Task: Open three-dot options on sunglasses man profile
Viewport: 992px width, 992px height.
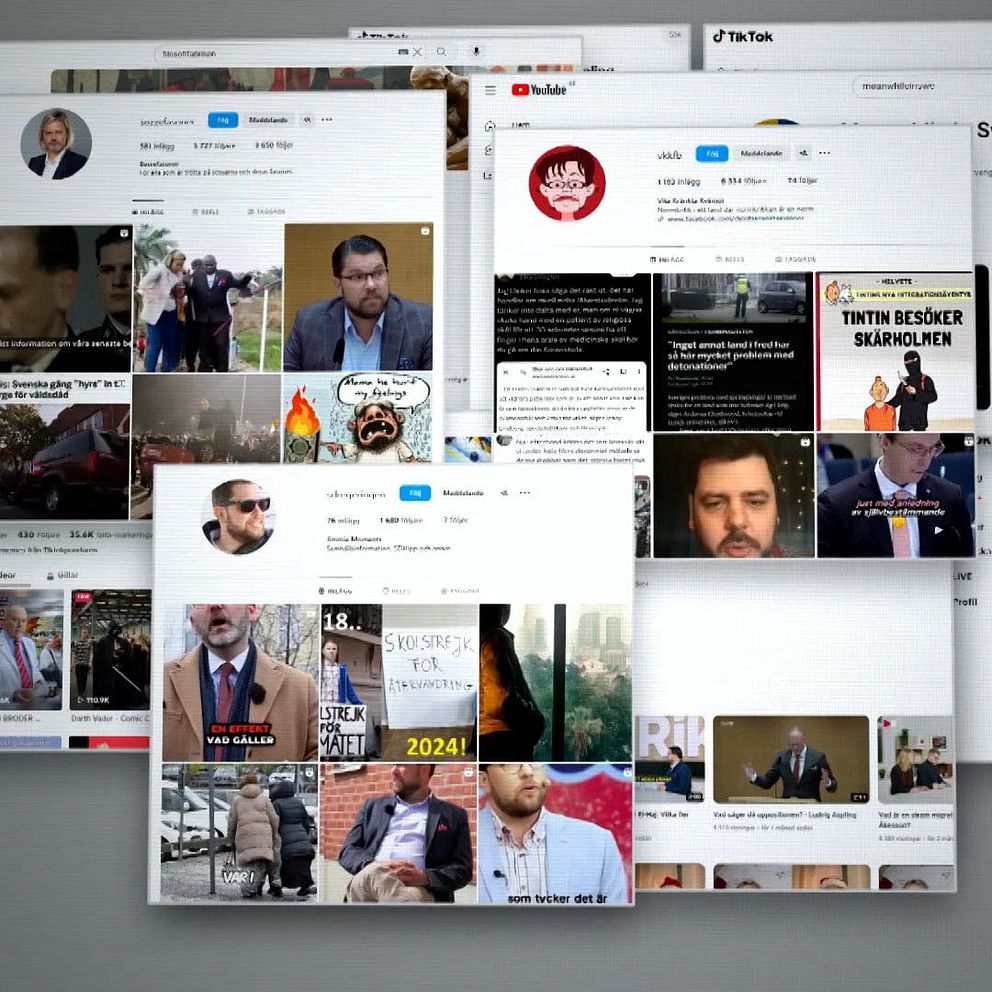Action: point(525,493)
